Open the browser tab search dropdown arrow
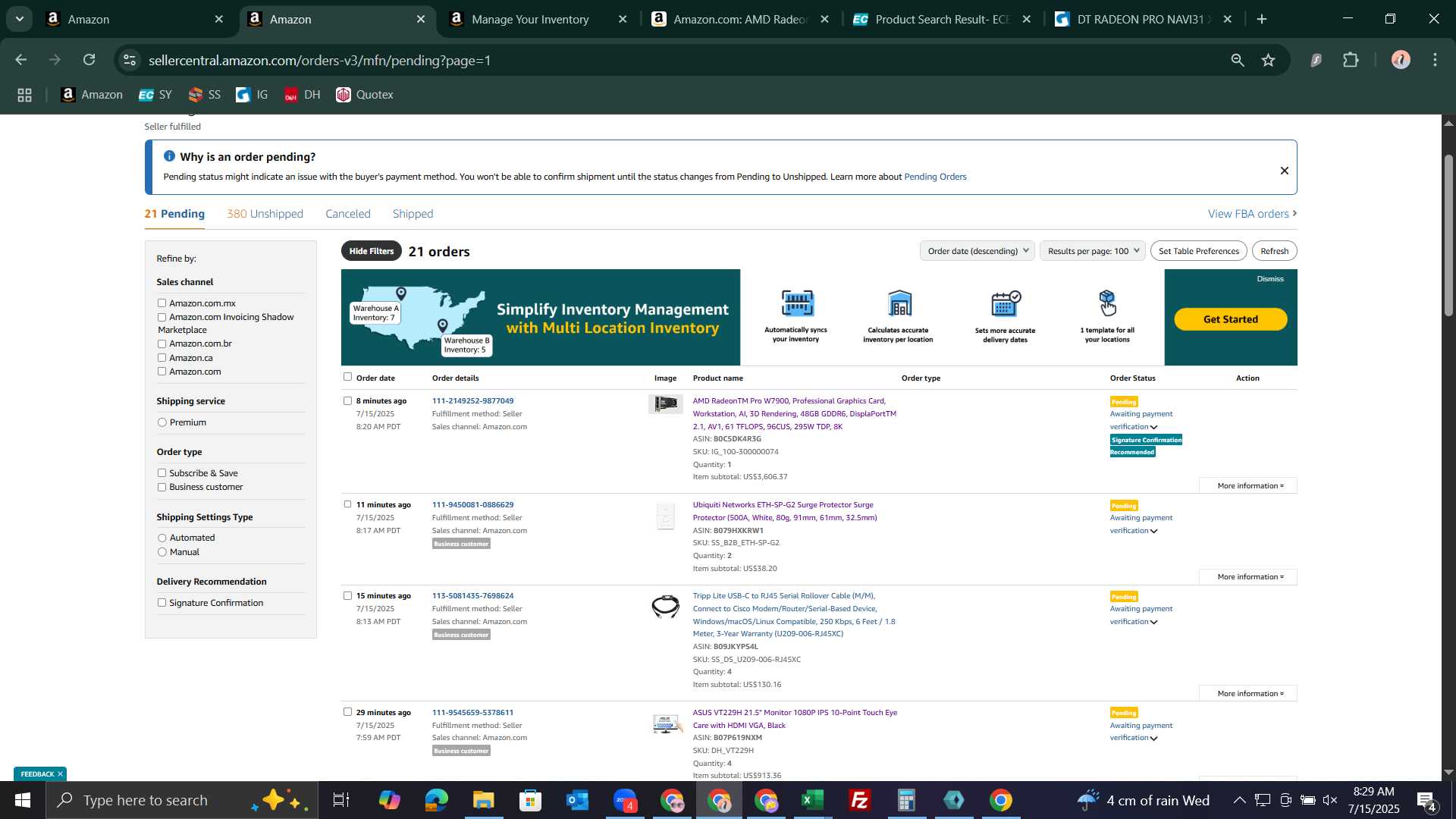This screenshot has width=1456, height=819. pos(19,19)
